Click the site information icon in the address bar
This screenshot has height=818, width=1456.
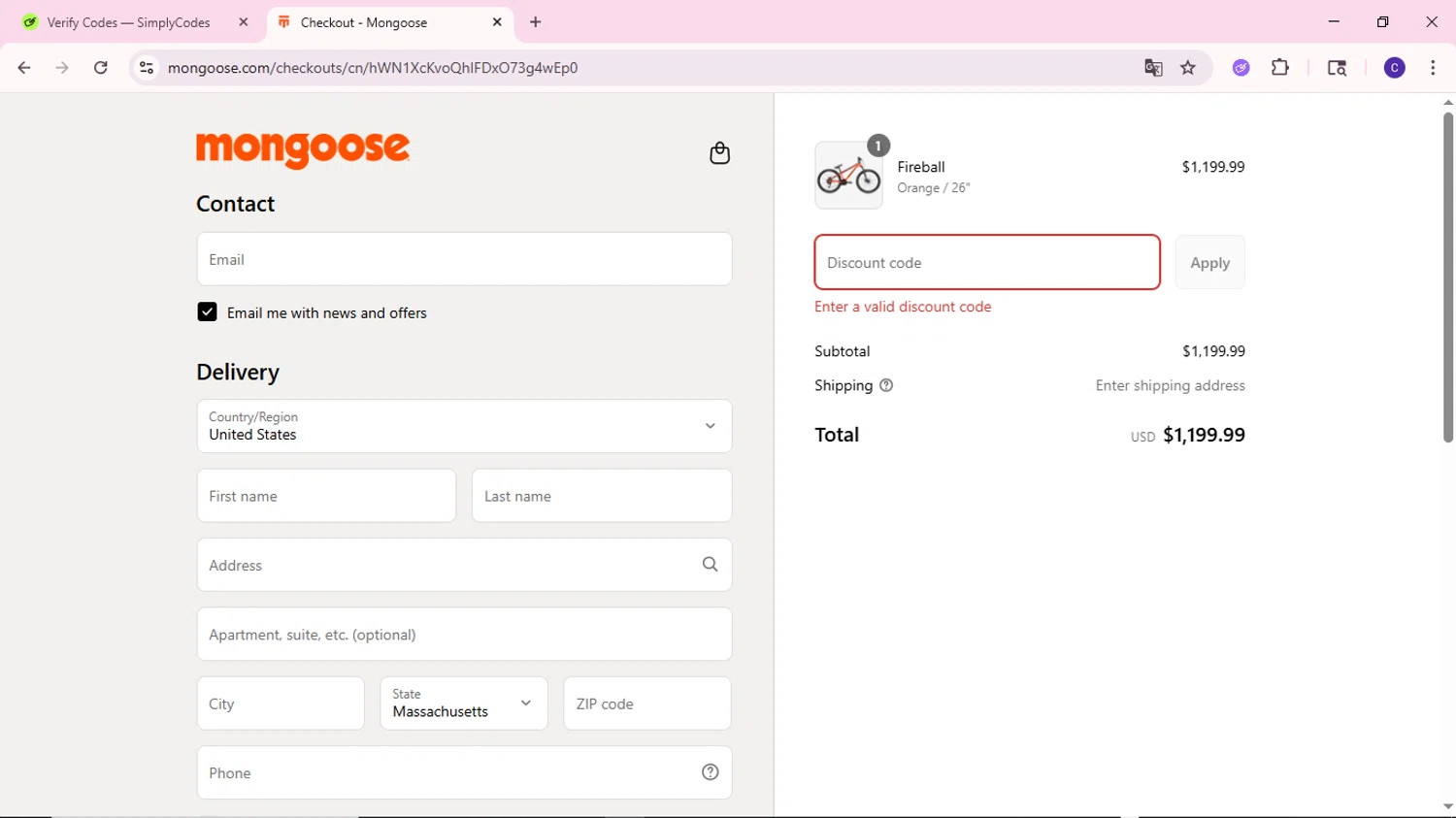coord(147,68)
